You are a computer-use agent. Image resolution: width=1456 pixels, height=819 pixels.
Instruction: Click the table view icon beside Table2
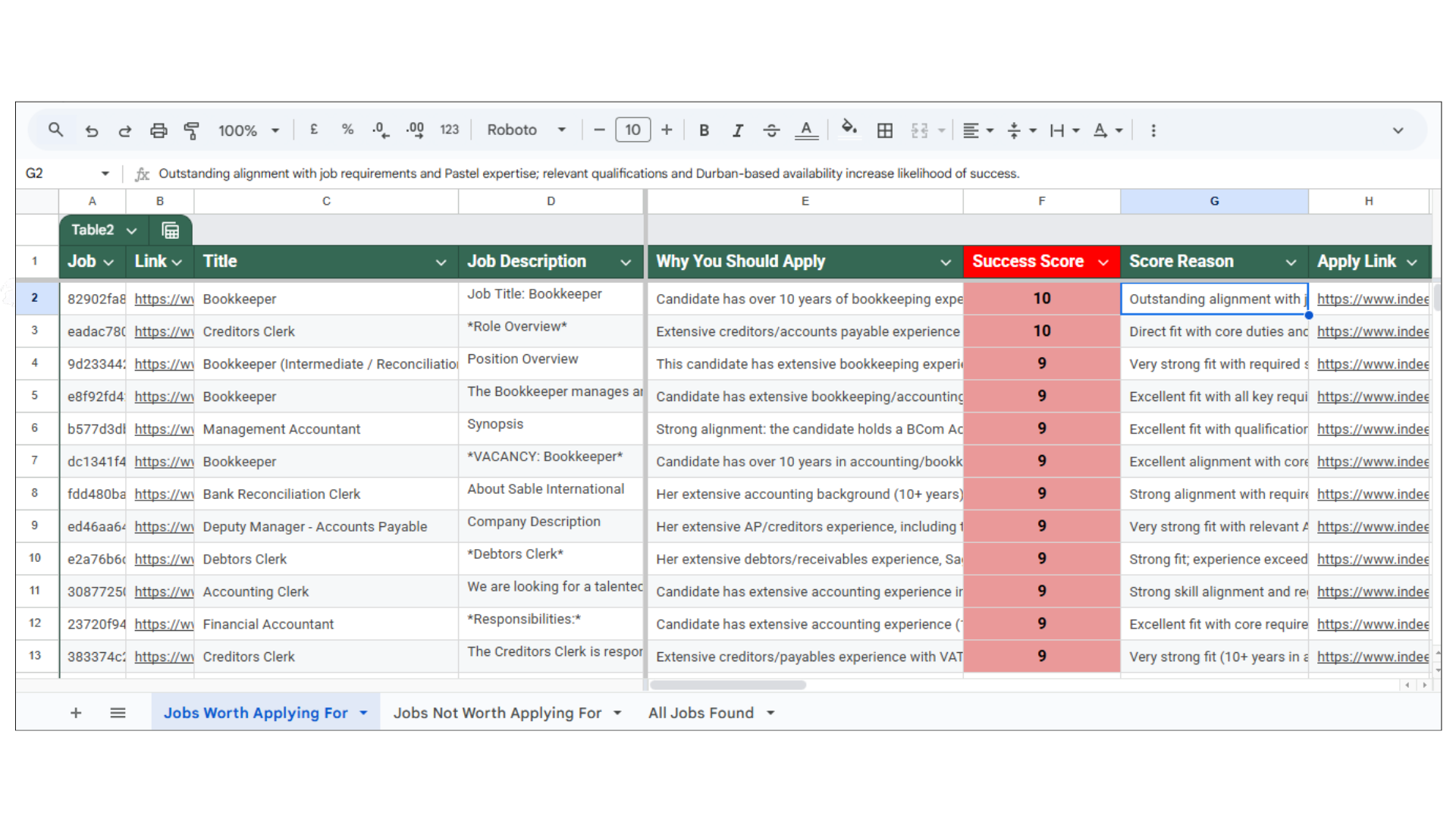point(171,231)
